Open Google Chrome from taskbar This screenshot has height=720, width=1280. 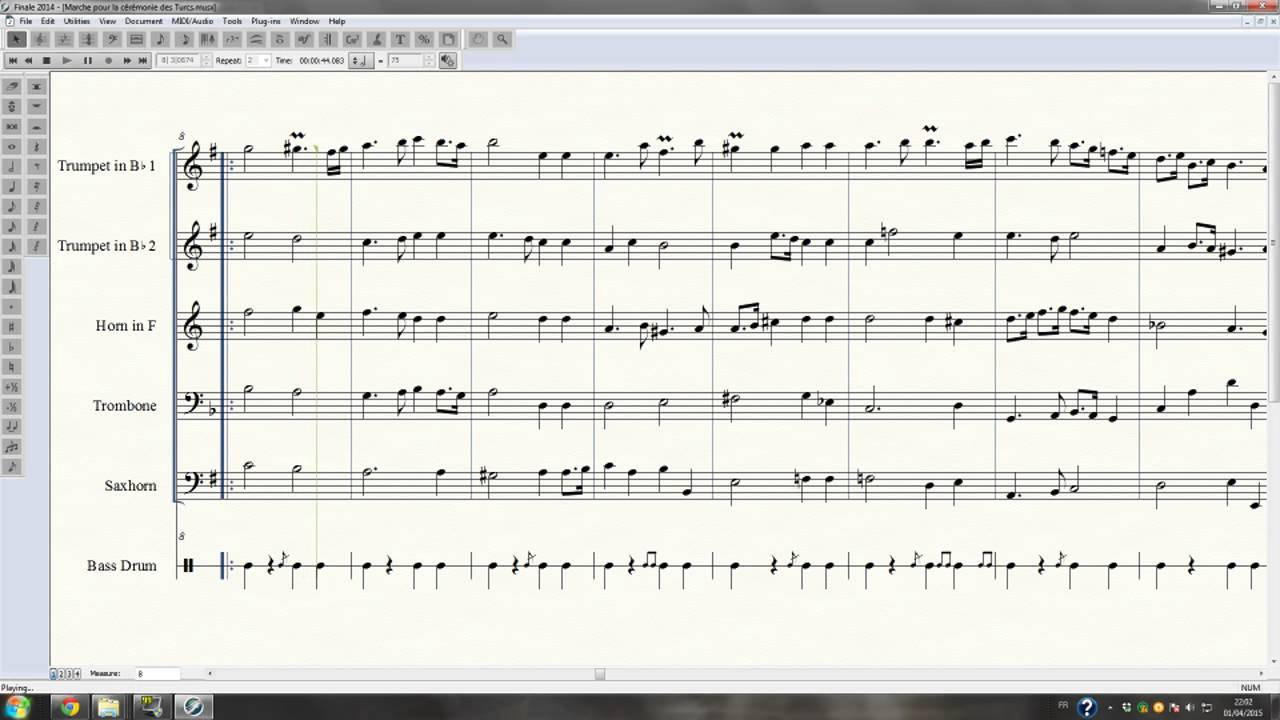[x=69, y=707]
